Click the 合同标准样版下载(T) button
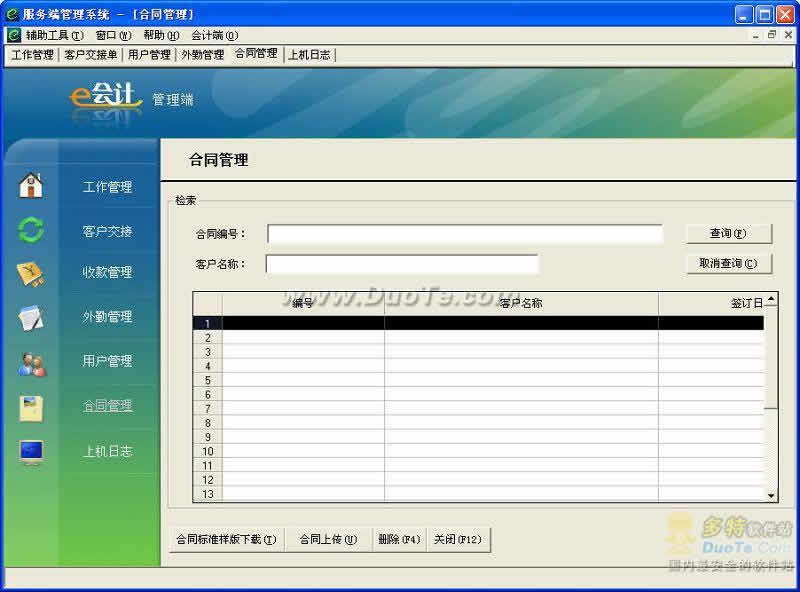800x592 pixels. pyautogui.click(x=226, y=539)
